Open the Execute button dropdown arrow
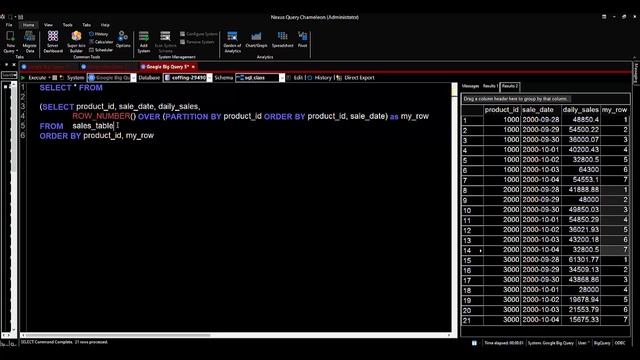The image size is (640, 360). pyautogui.click(x=49, y=78)
